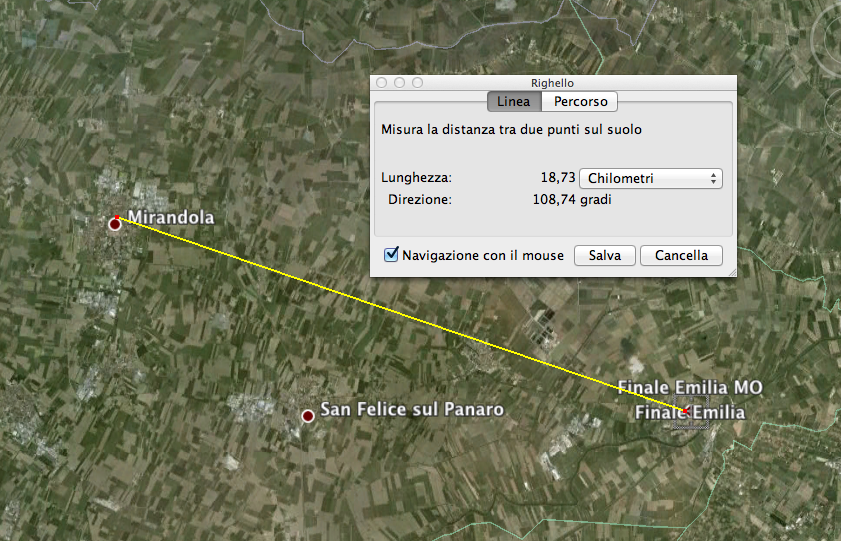Open the Chilometri unit dropdown
The image size is (841, 541).
pyautogui.click(x=651, y=178)
